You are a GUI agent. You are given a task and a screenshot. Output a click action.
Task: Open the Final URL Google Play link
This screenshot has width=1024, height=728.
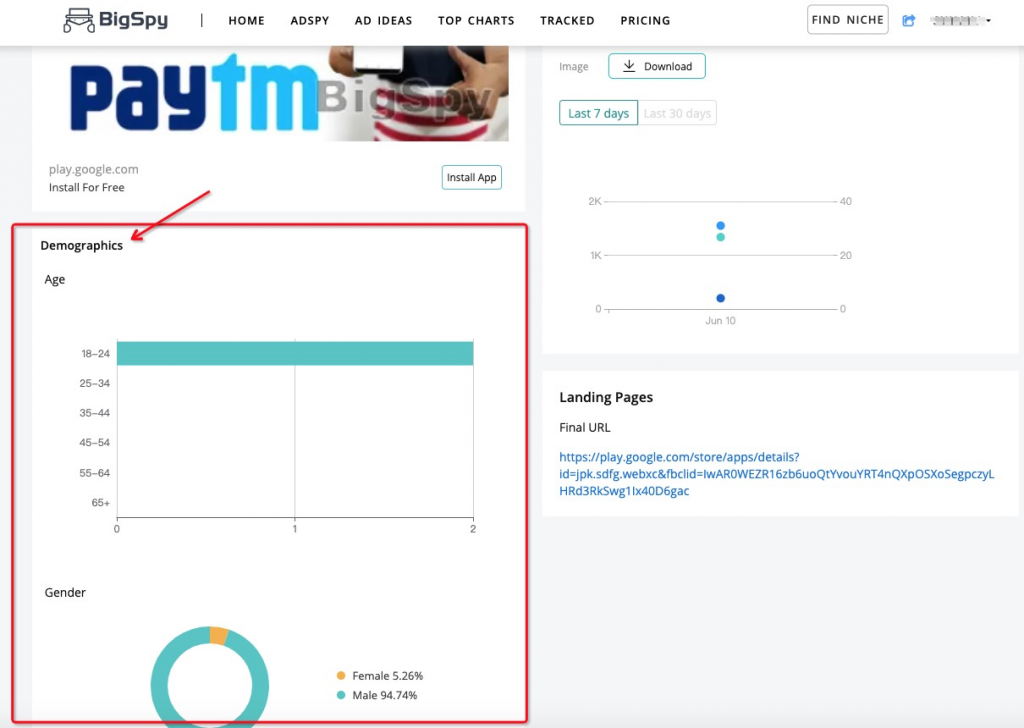(776, 474)
